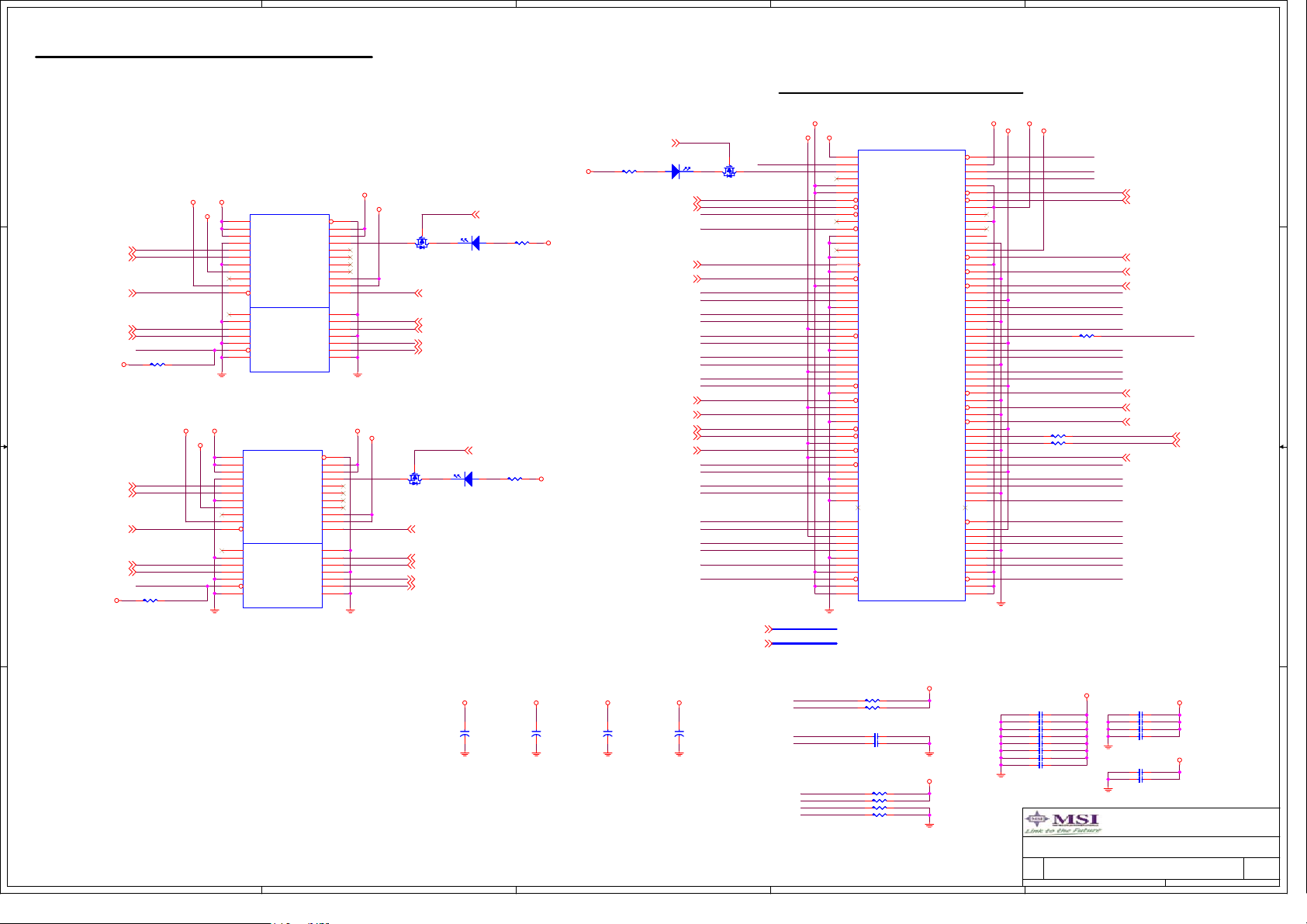Click the "Link to the Future" slogan

click(x=1063, y=831)
